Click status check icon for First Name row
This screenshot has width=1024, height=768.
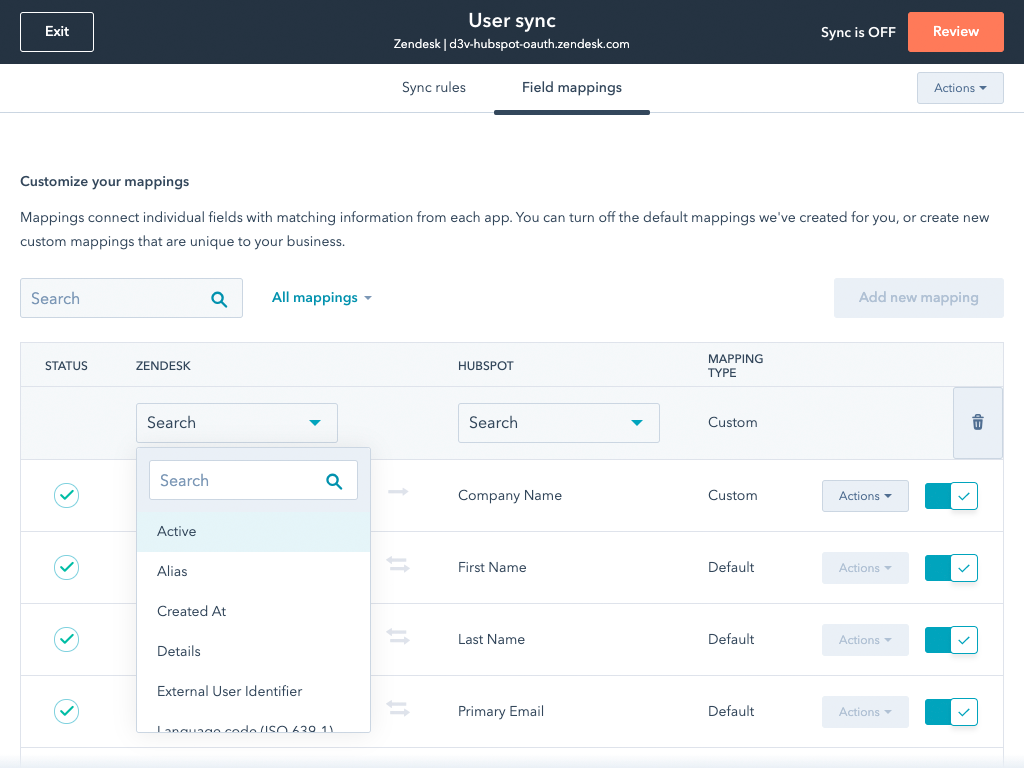[x=66, y=568]
